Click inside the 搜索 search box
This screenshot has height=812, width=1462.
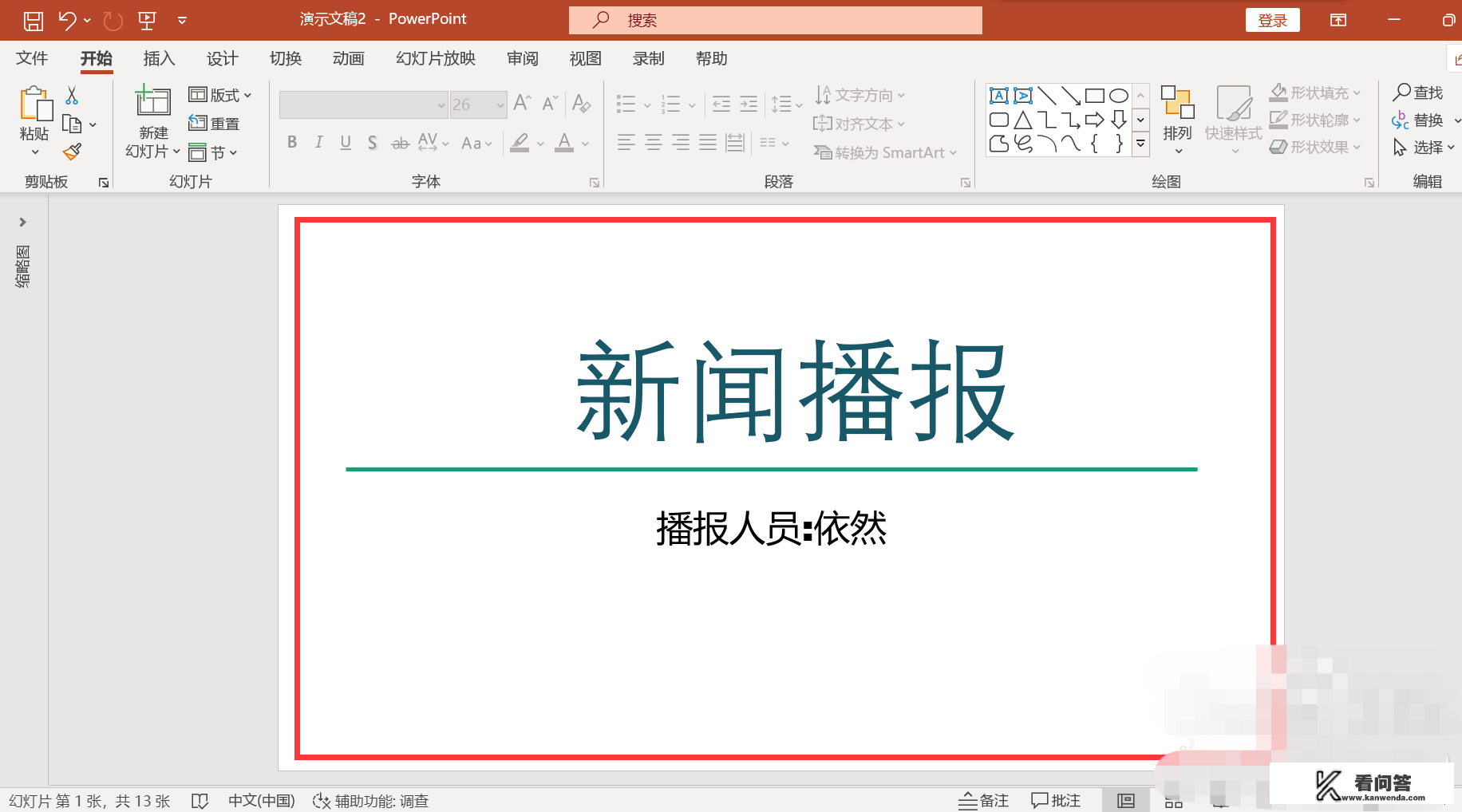(774, 19)
